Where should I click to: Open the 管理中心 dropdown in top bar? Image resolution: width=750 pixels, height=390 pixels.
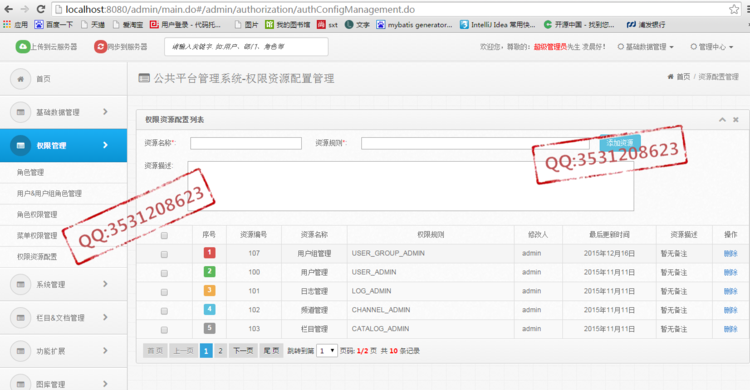[x=712, y=47]
